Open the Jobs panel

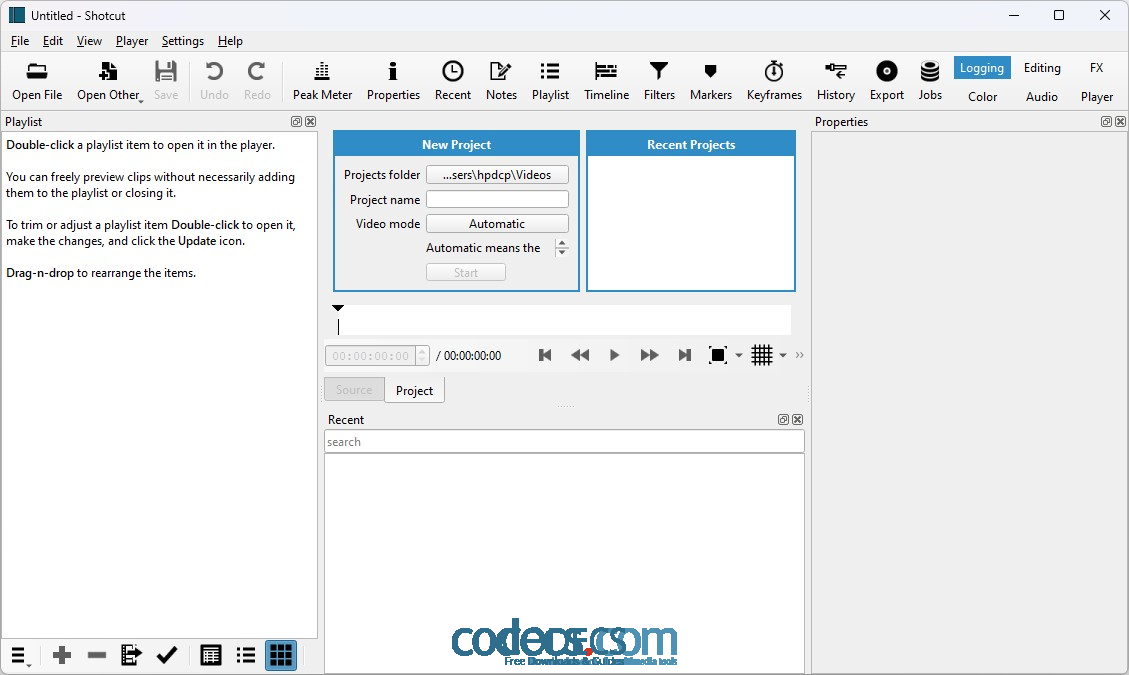pyautogui.click(x=930, y=81)
